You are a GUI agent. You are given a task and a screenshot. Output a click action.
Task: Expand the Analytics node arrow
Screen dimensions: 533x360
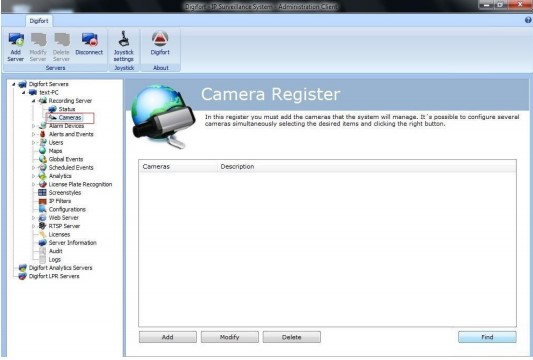pos(33,176)
